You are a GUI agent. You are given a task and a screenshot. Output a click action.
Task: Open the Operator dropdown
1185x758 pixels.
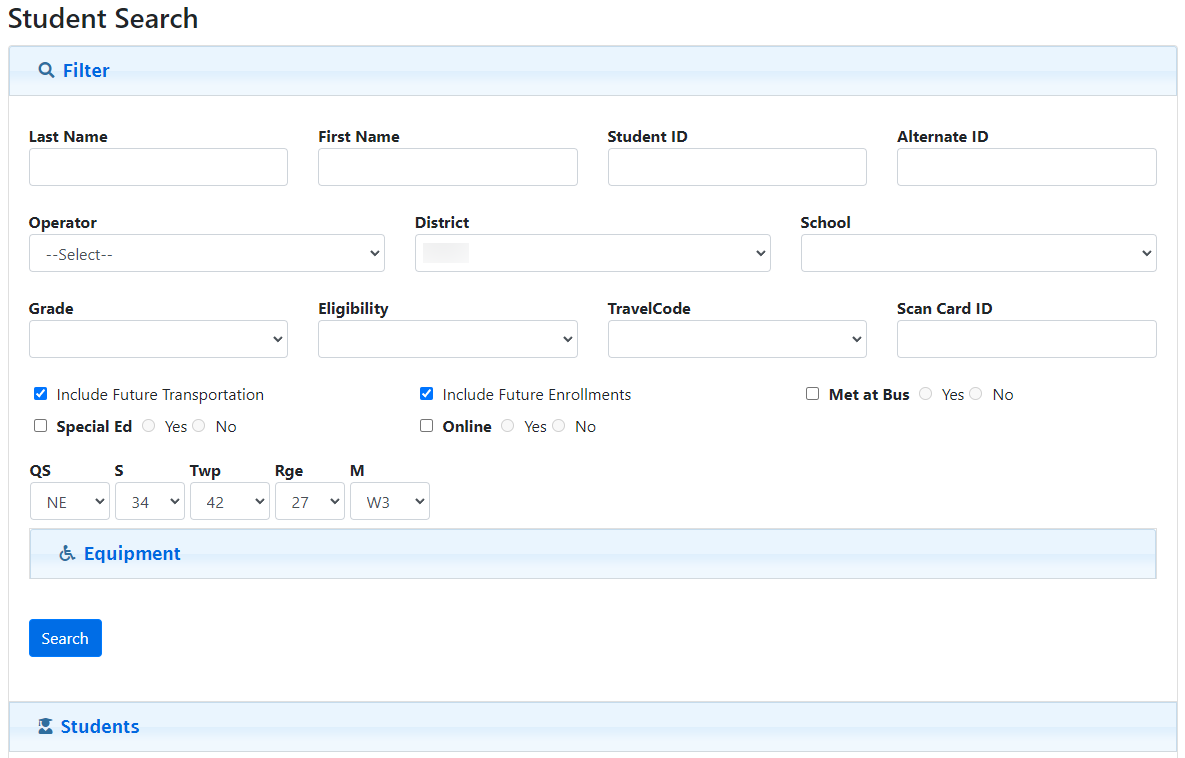[x=206, y=254]
